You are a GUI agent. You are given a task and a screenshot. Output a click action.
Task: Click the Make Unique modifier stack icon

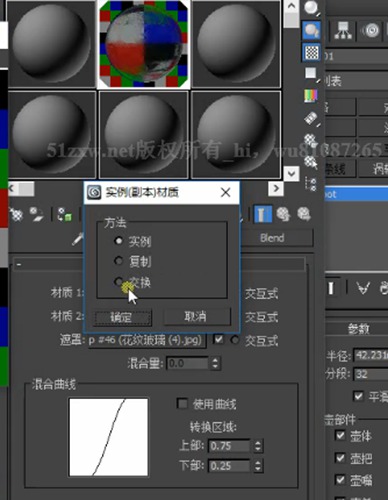(363, 287)
